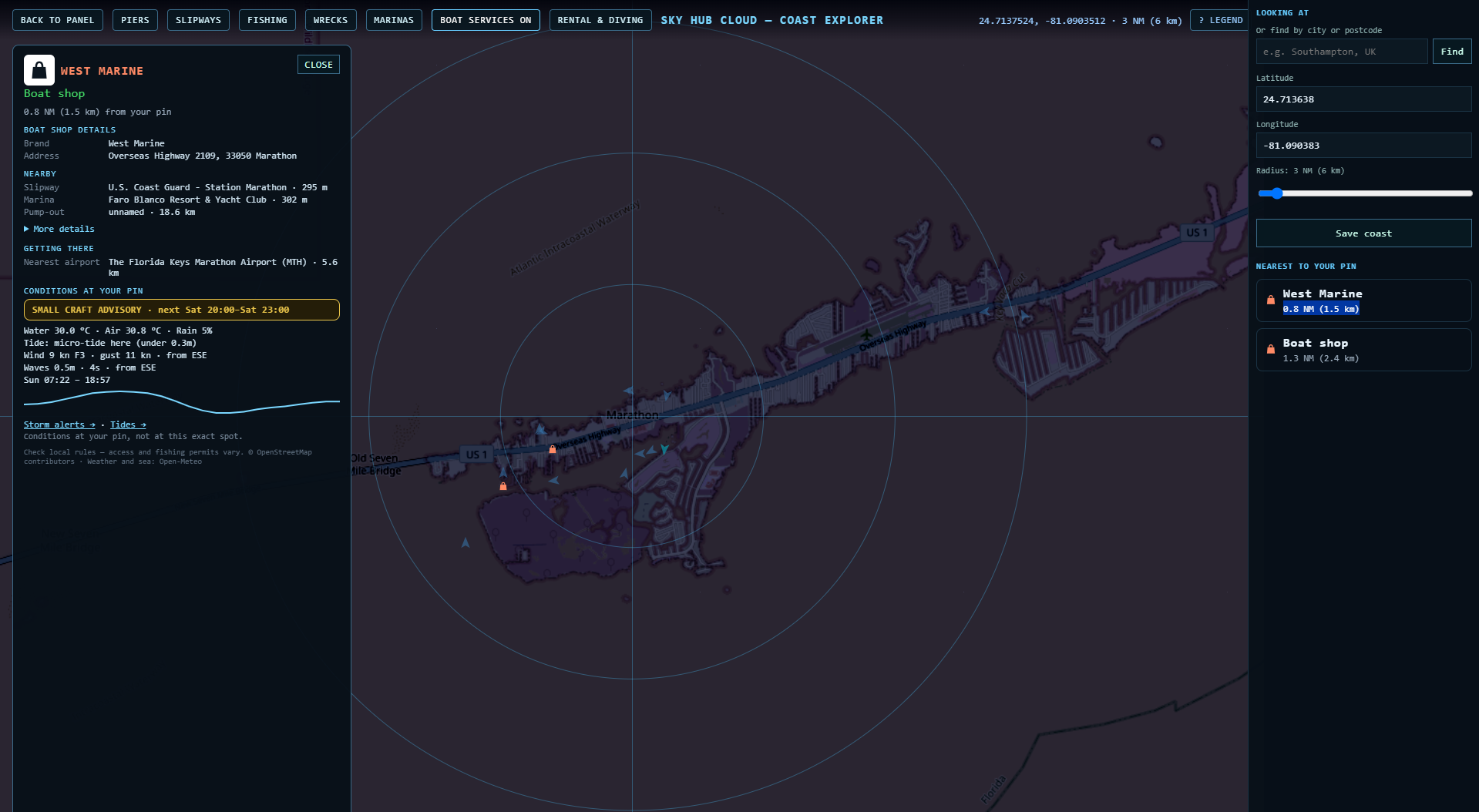The width and height of the screenshot is (1479, 812).
Task: Select West Marine in nearest list
Action: (x=1363, y=300)
